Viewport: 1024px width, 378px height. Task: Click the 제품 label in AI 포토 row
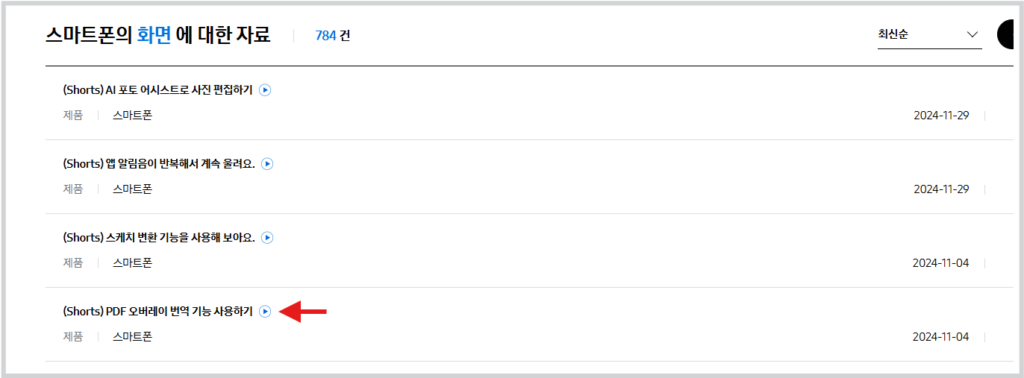click(x=73, y=116)
